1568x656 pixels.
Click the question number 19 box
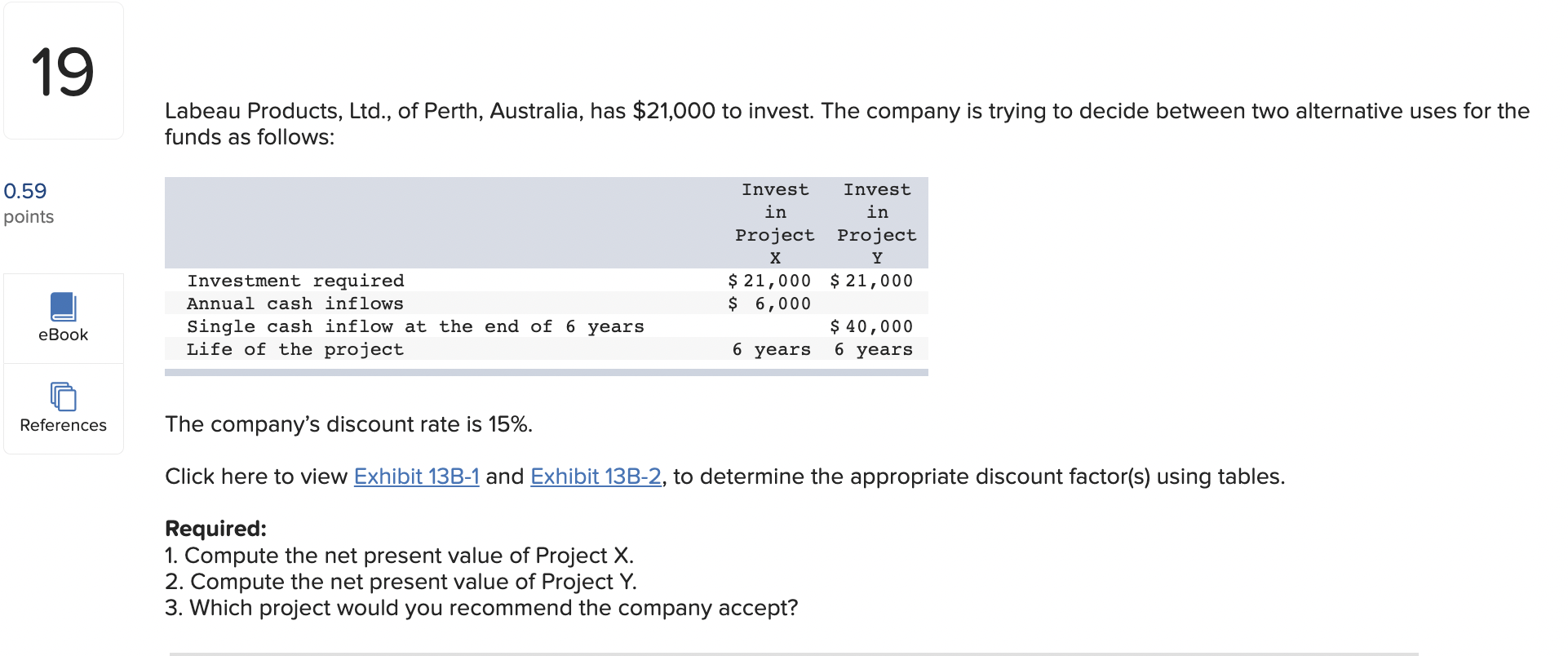tap(64, 71)
